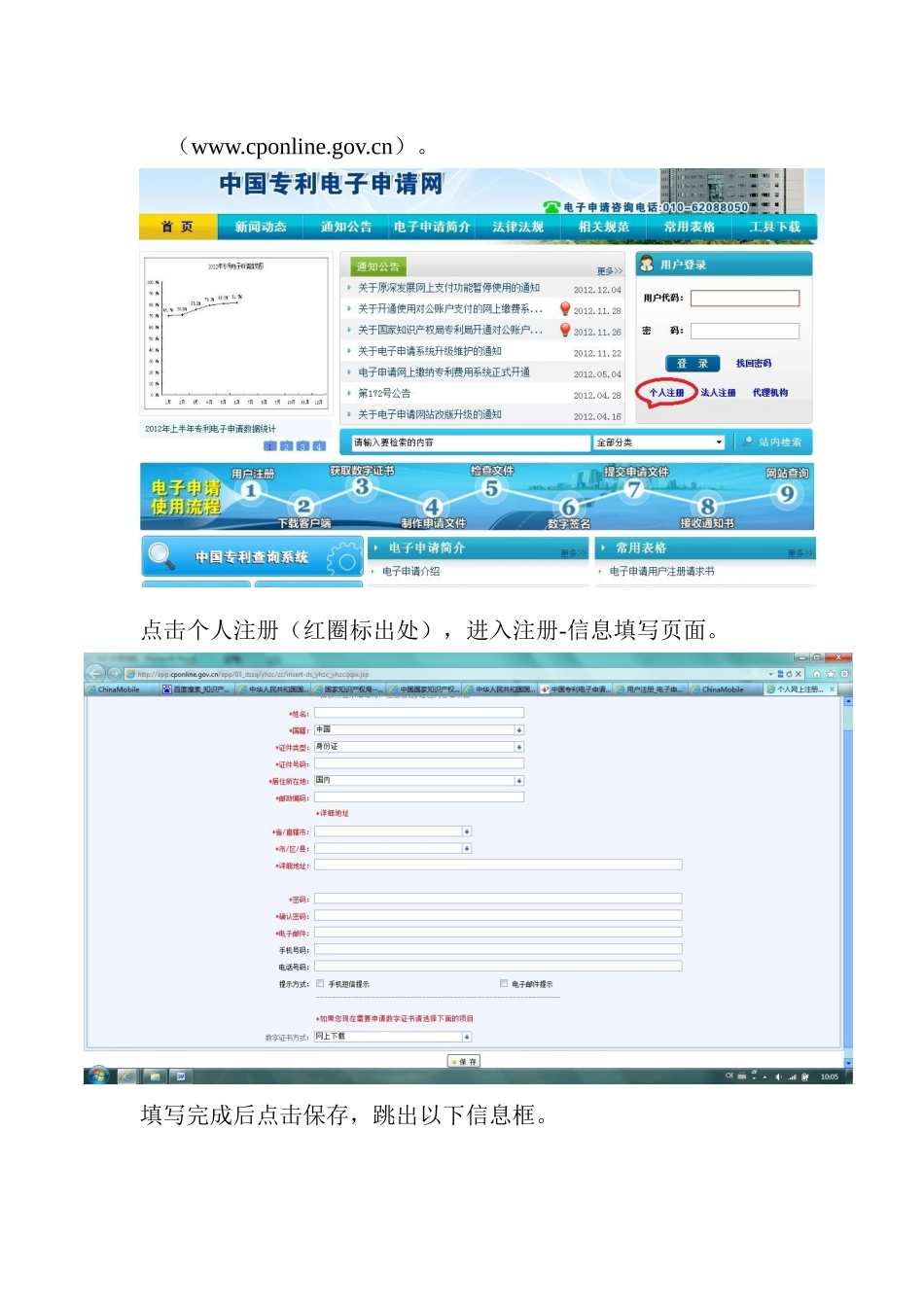Viewport: 924px width, 1307px height.
Task: Open 新闻动态 nav tab
Action: click(x=261, y=227)
